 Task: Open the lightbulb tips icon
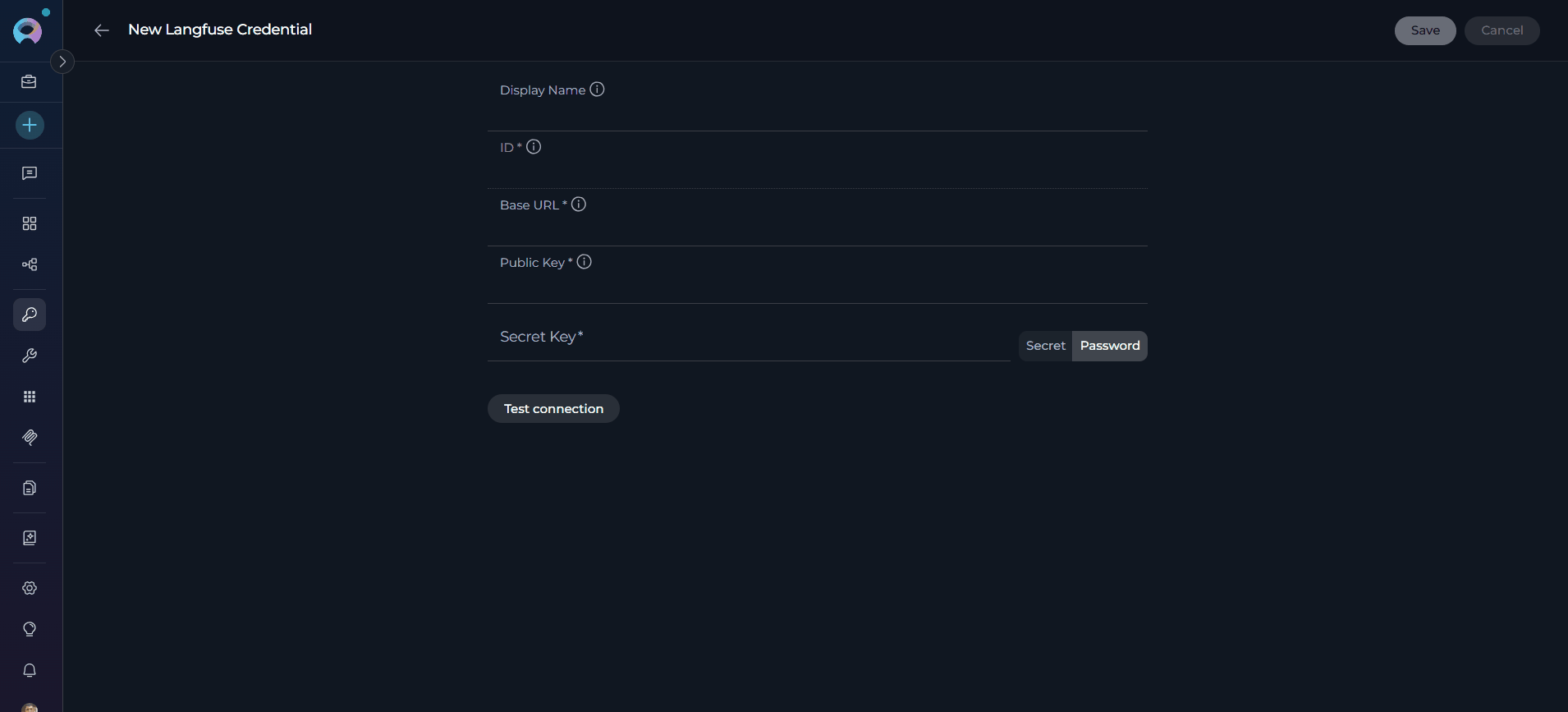click(x=30, y=629)
